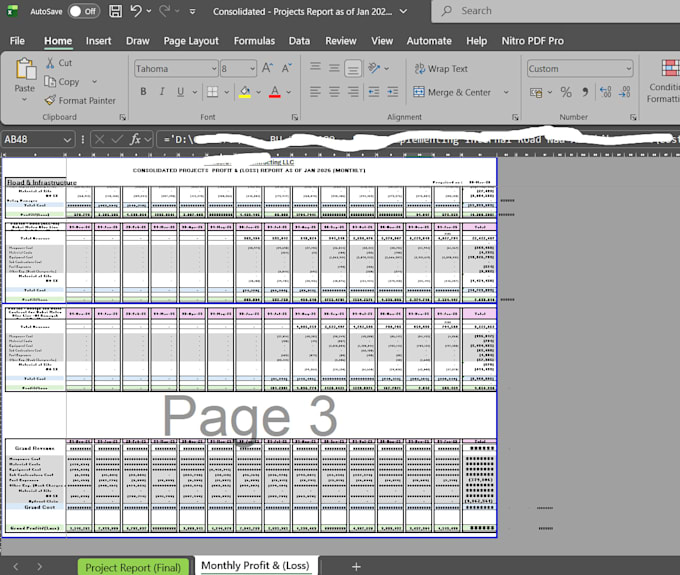680x575 pixels.
Task: Open the View tab
Action: pos(382,41)
